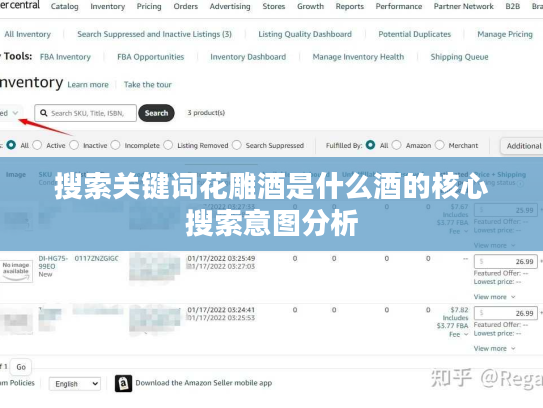Click the magnifier icon in search box
543x408 pixels.
tap(44, 113)
